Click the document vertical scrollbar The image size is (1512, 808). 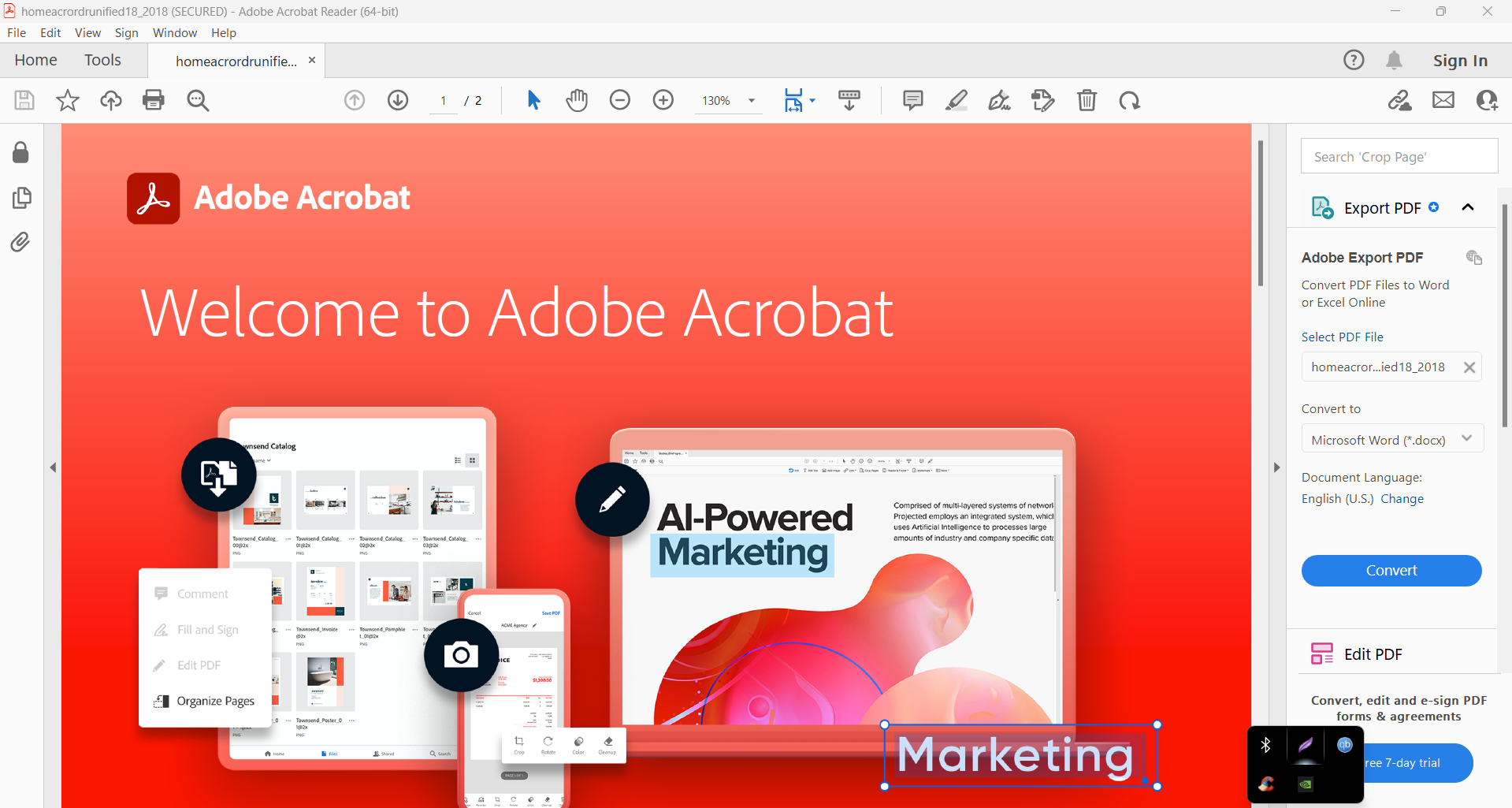pos(1261,213)
